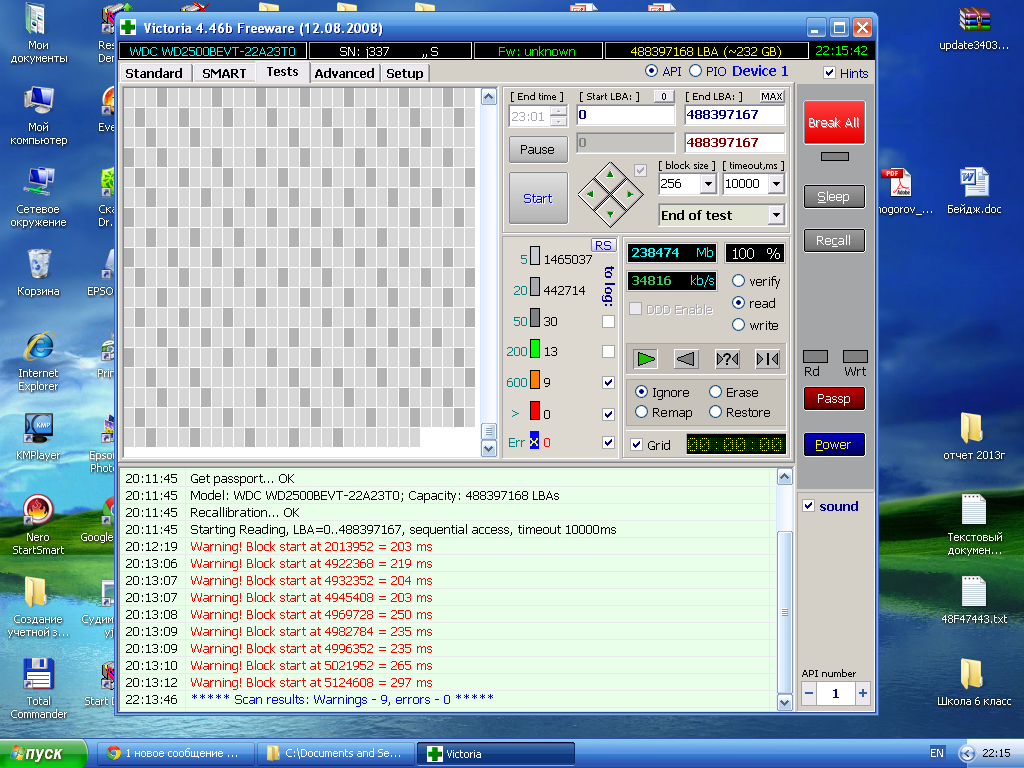
Task: Click the API number minus button
Action: click(x=808, y=694)
